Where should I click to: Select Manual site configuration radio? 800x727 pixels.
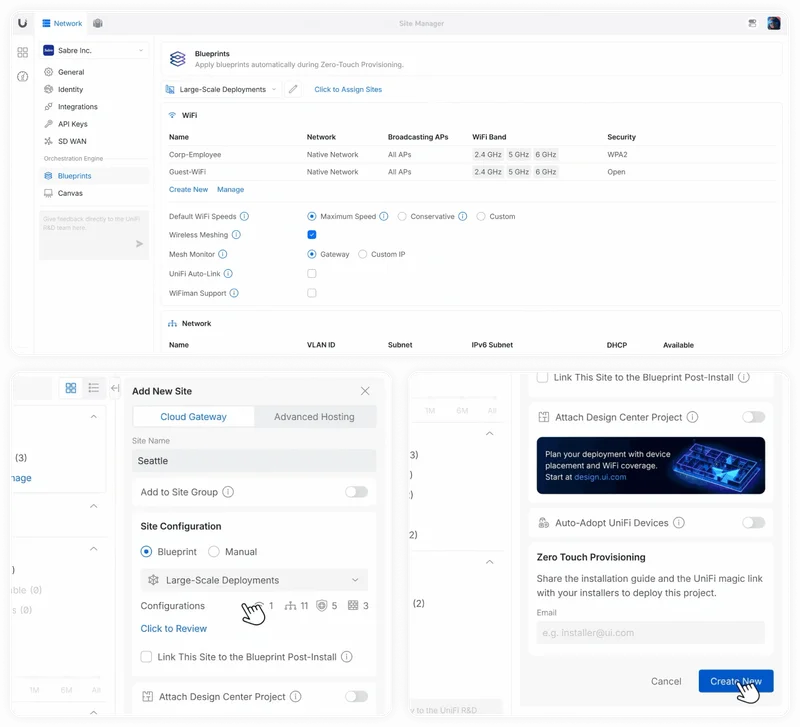pos(214,551)
